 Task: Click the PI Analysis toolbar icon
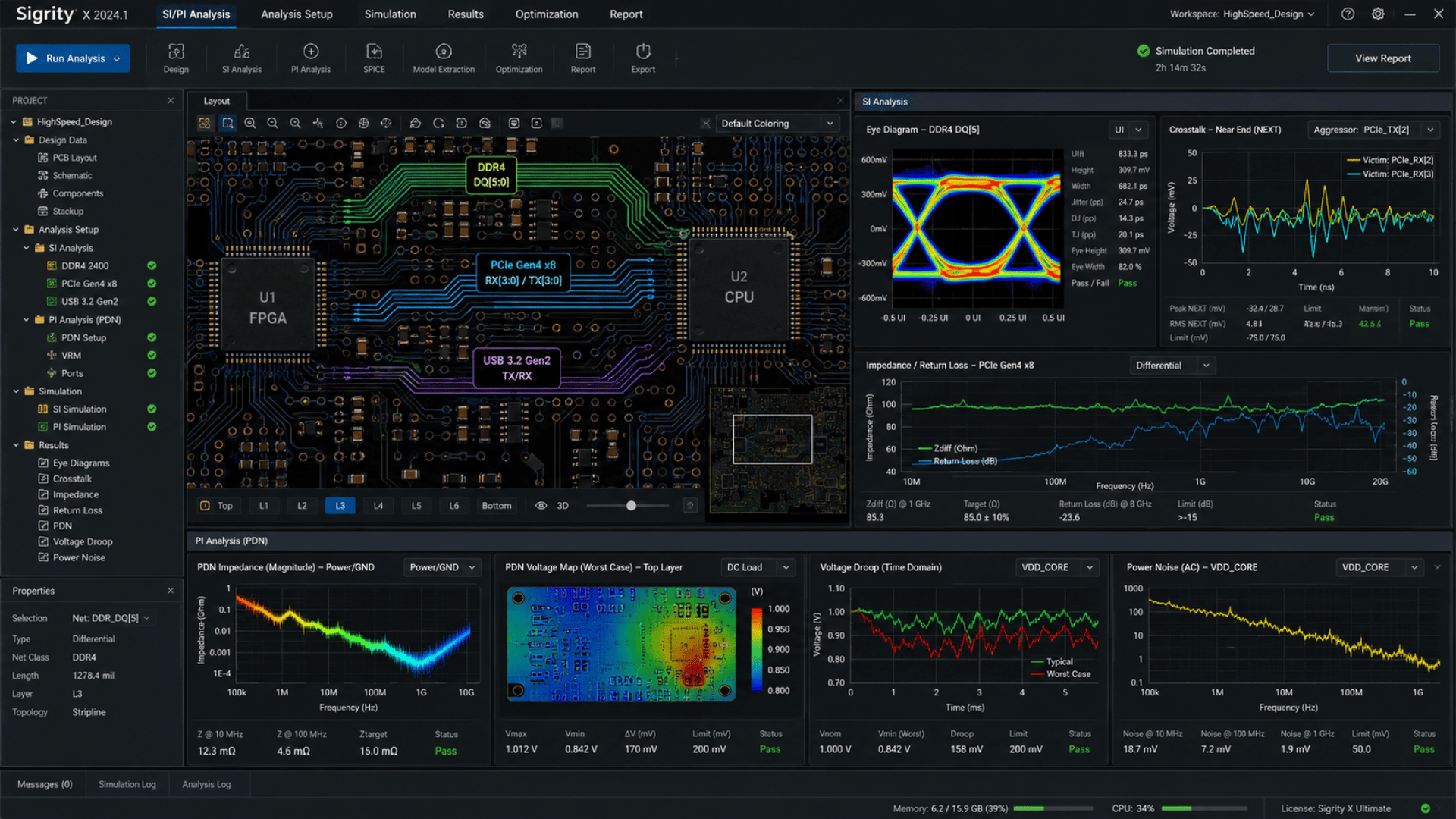pyautogui.click(x=311, y=58)
